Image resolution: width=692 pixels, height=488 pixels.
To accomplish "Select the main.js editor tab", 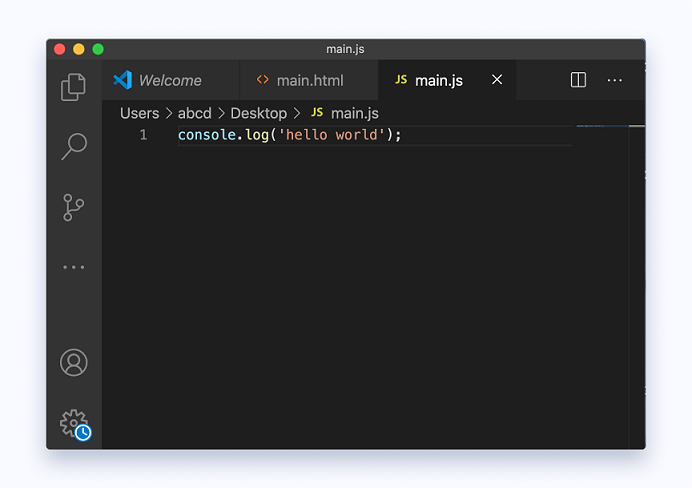I will coord(438,80).
